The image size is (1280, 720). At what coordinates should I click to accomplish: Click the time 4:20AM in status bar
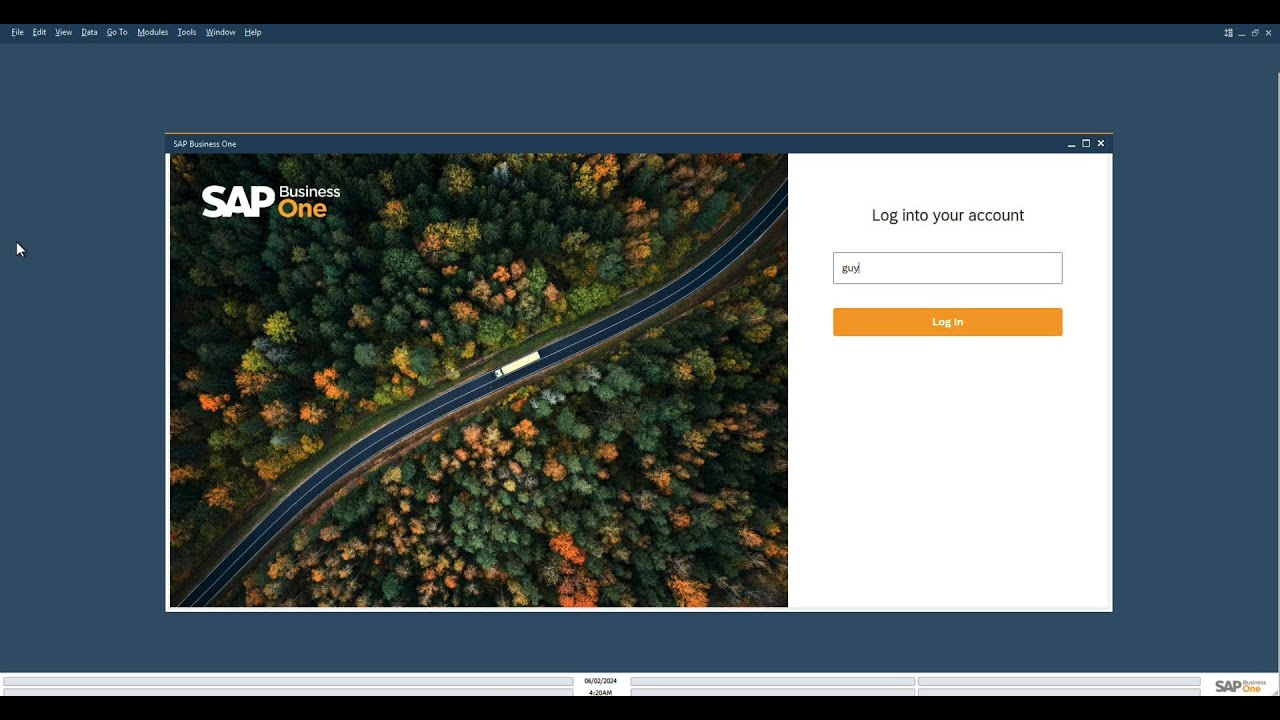pos(600,692)
